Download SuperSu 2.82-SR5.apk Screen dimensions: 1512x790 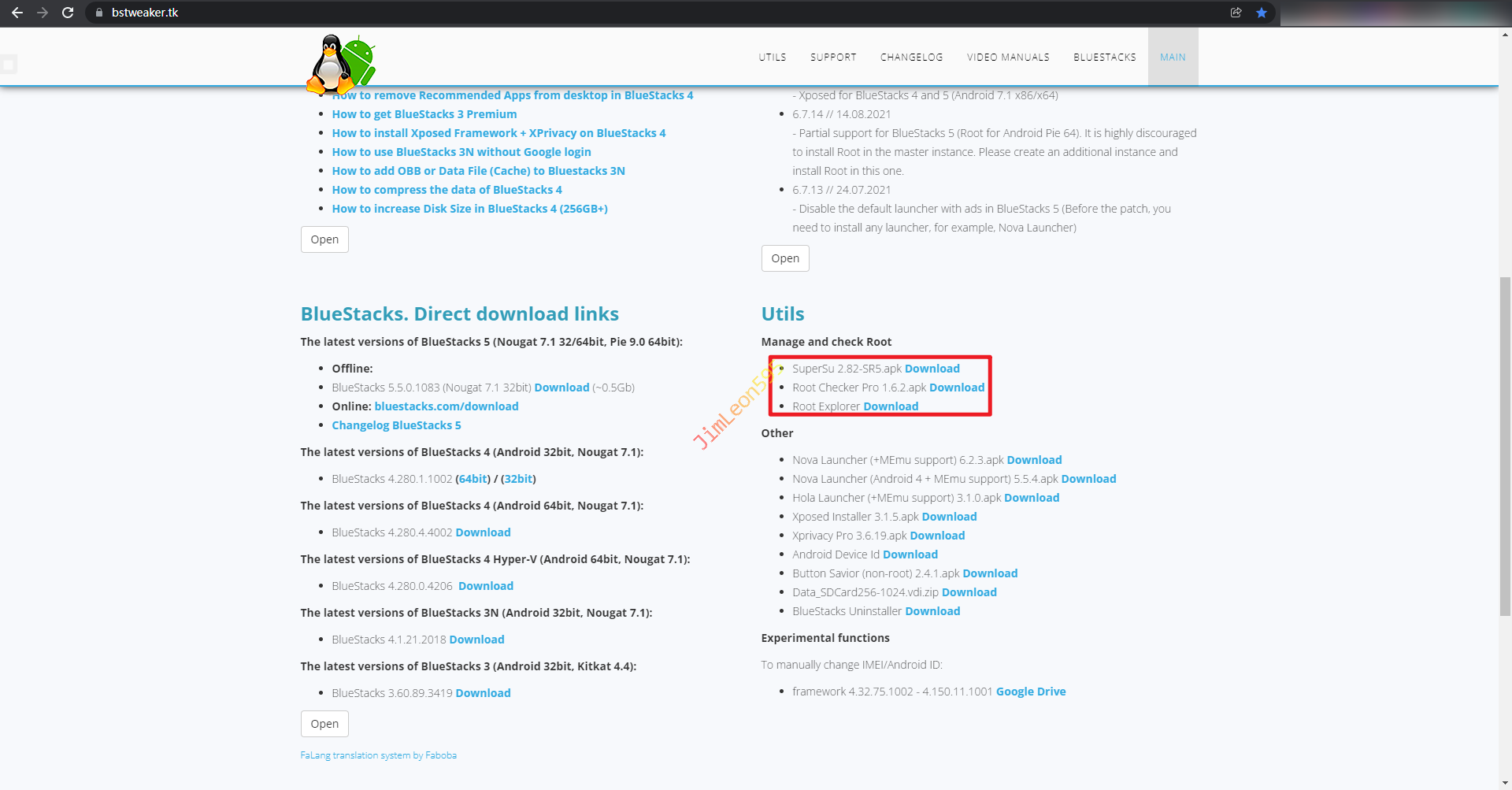tap(932, 369)
